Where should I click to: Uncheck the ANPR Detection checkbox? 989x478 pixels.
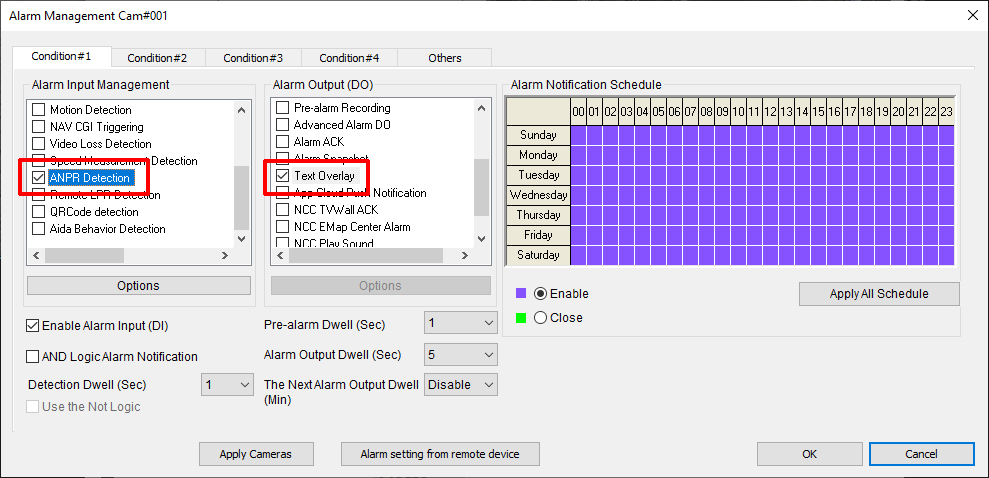tap(40, 178)
